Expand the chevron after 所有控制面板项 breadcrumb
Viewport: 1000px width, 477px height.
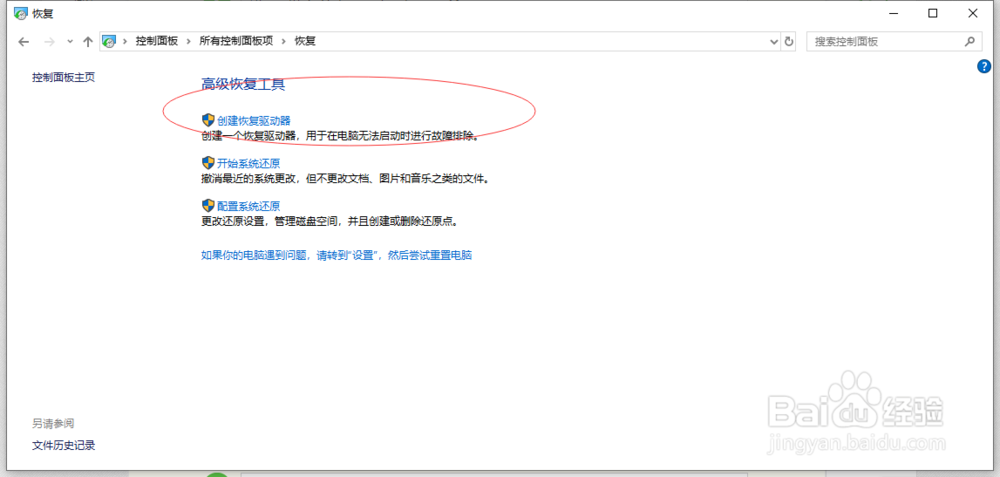[x=284, y=41]
